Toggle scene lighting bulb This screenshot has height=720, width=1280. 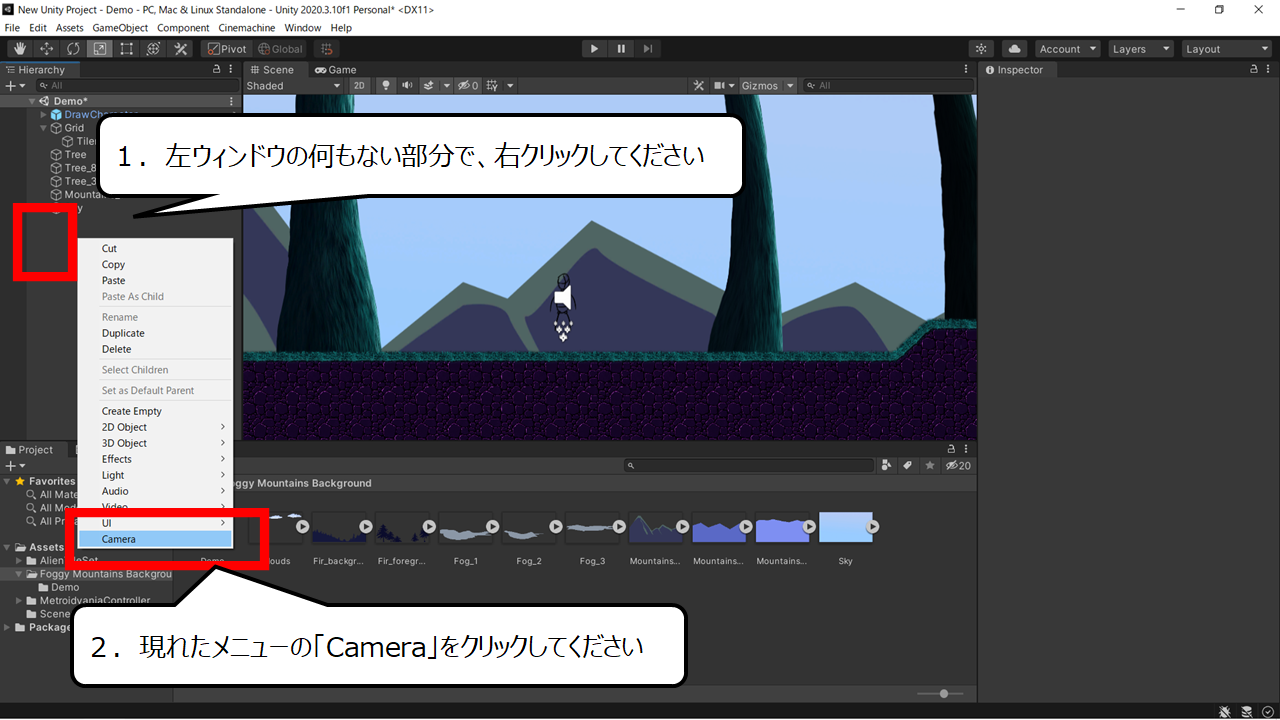click(387, 86)
